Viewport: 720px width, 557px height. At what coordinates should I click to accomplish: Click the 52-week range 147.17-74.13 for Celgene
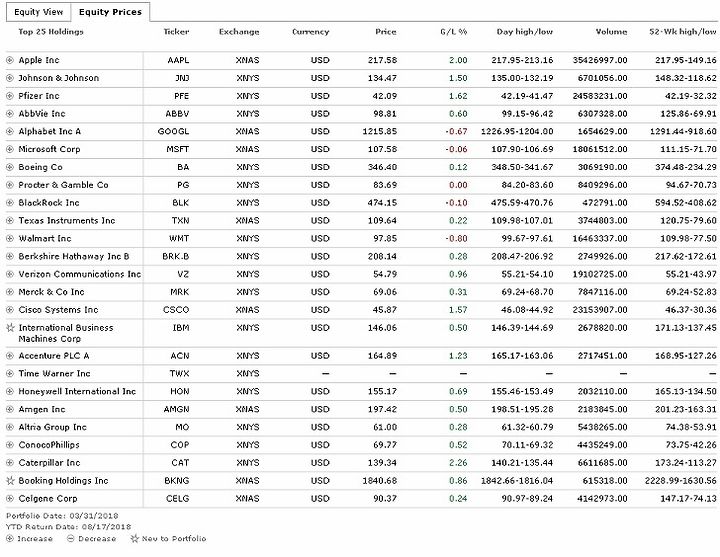688,499
